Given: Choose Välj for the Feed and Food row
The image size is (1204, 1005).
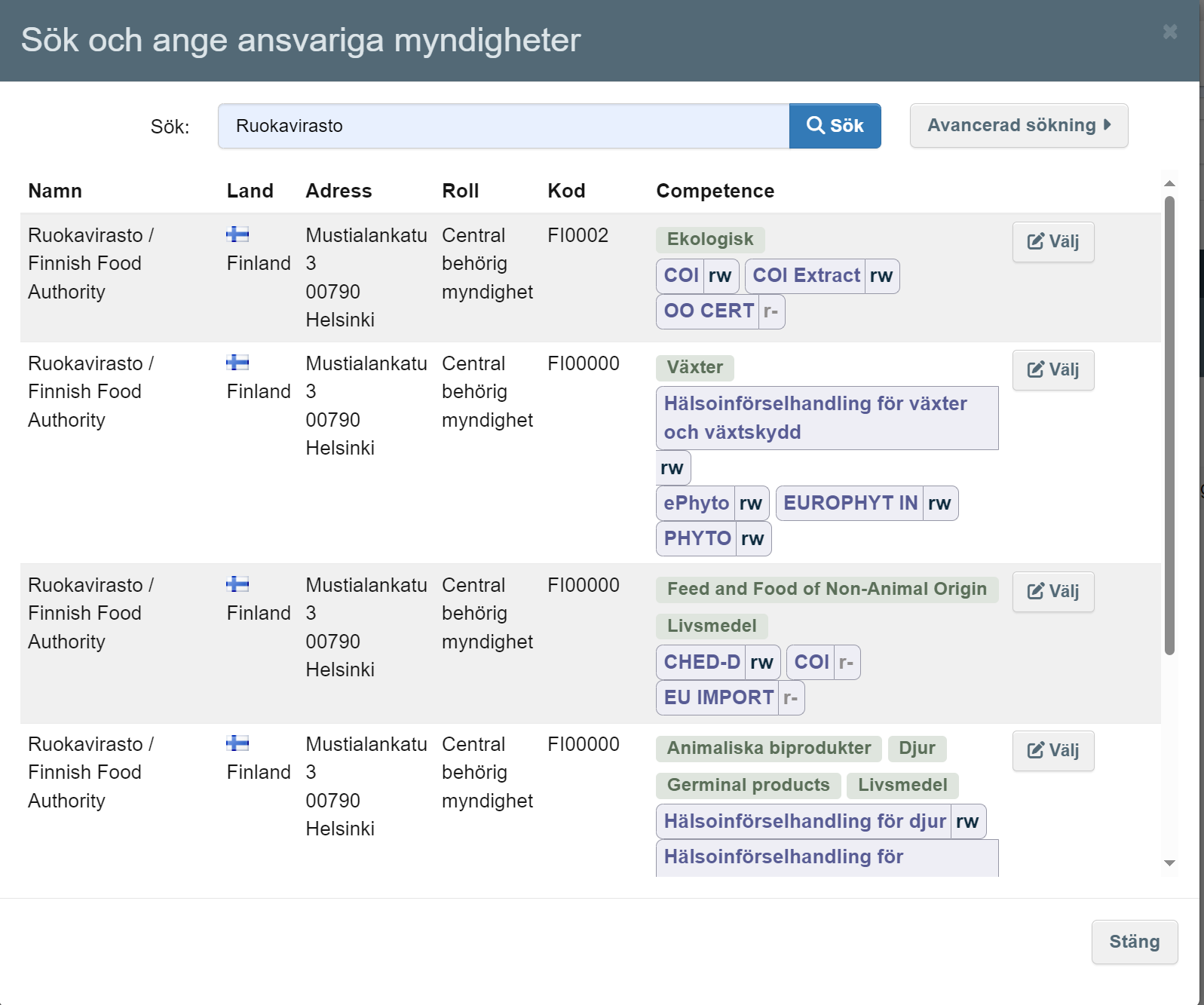Looking at the screenshot, I should pyautogui.click(x=1053, y=592).
